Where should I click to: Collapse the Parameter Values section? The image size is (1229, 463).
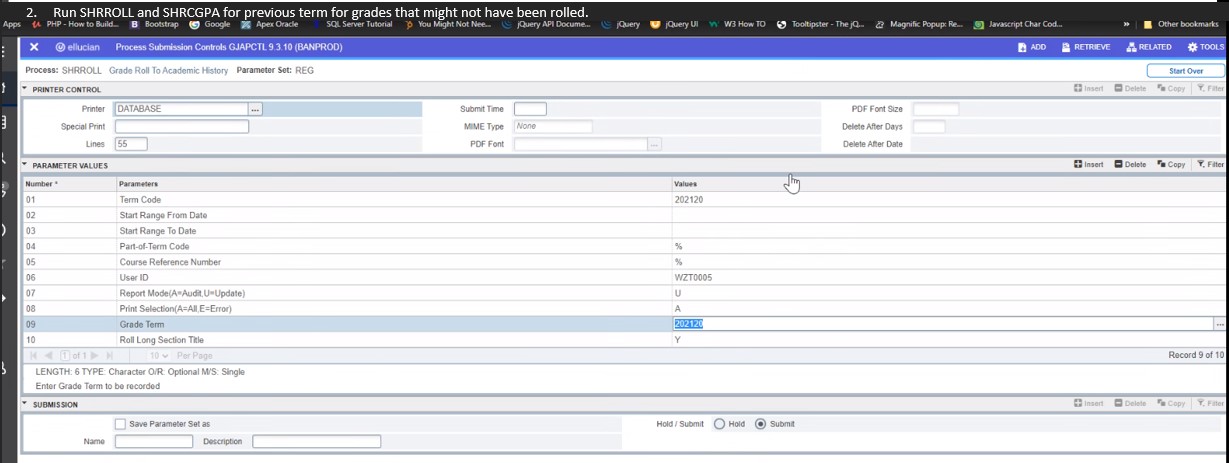pos(25,165)
